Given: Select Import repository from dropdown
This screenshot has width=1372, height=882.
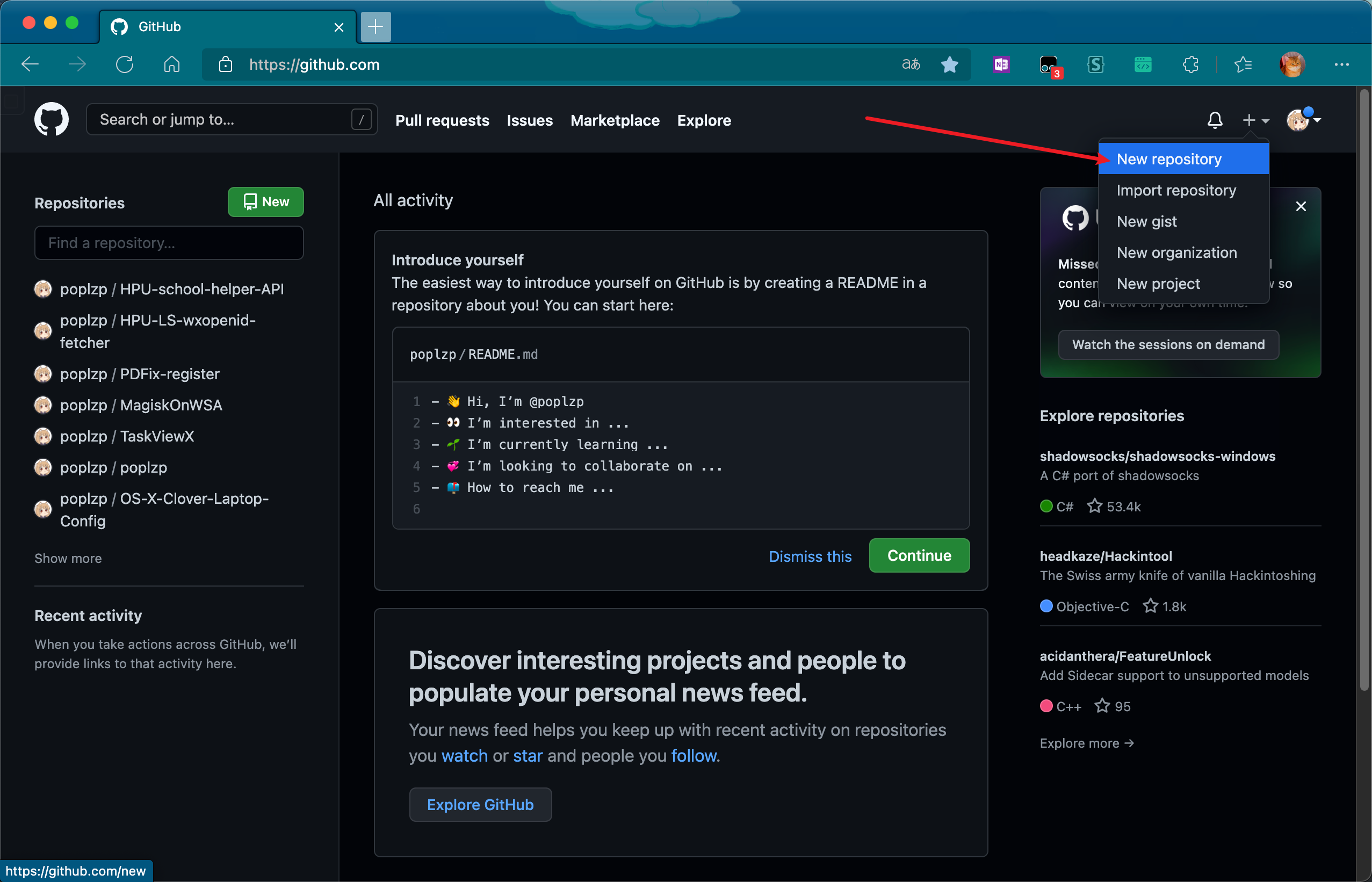Looking at the screenshot, I should pos(1183,190).
